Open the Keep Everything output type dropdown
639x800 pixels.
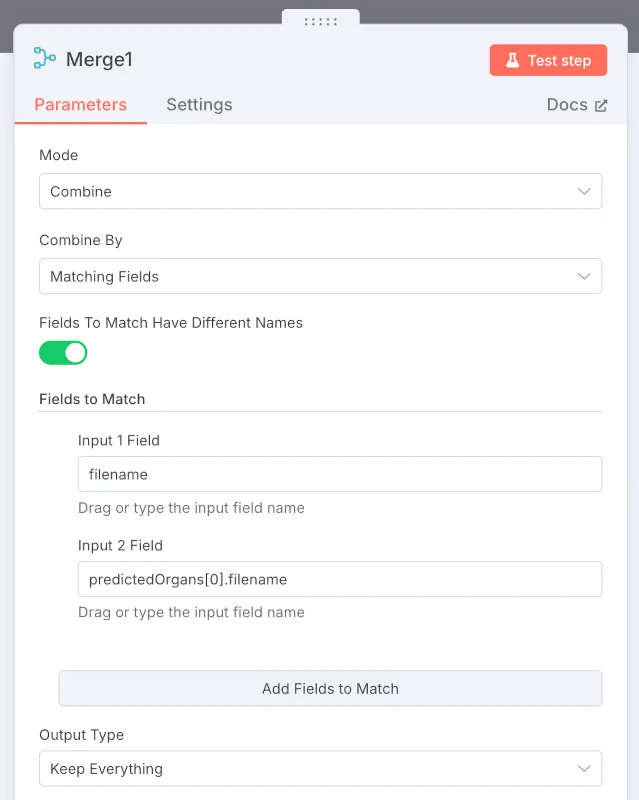tap(320, 769)
